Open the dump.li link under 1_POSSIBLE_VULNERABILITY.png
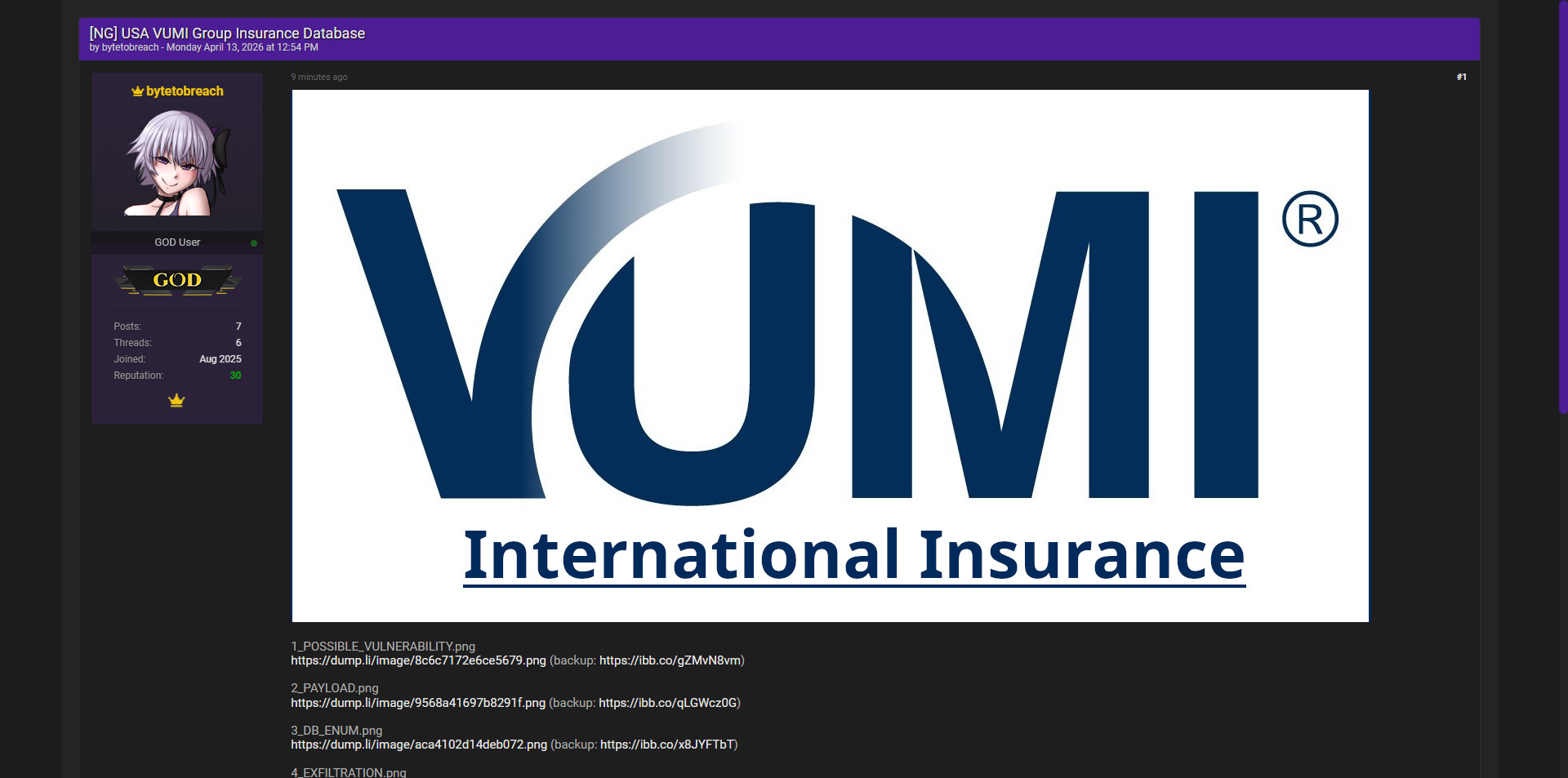The width and height of the screenshot is (1568, 778). click(418, 660)
